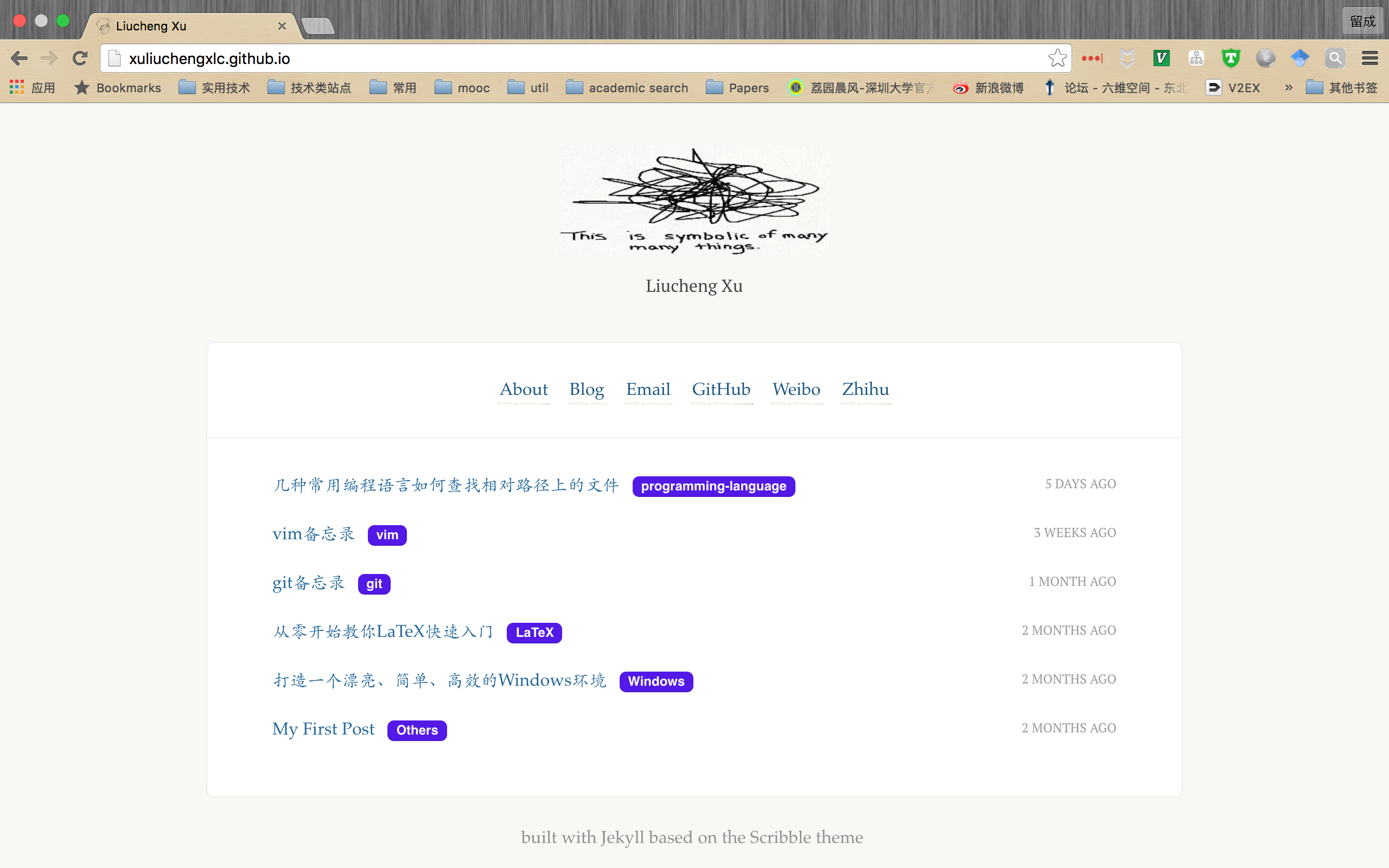Toggle the LaTeX tag filter

(534, 632)
